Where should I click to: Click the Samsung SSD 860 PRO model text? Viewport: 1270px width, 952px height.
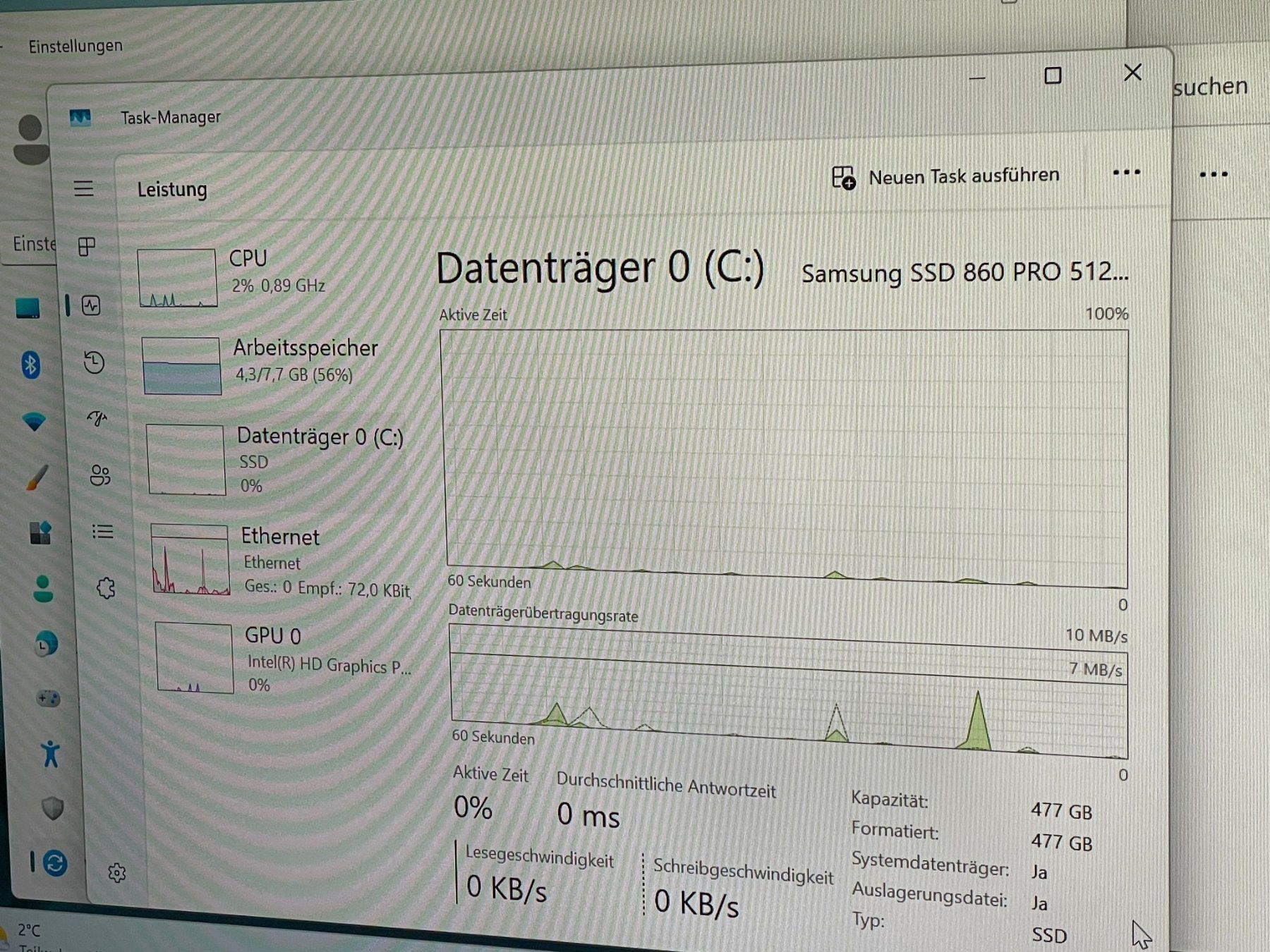click(964, 271)
